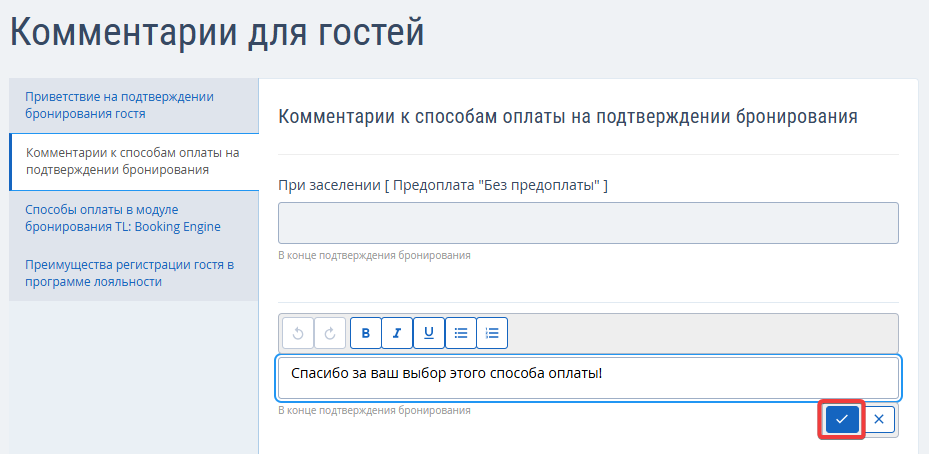Insert a numbered list
The image size is (929, 454).
(492, 333)
